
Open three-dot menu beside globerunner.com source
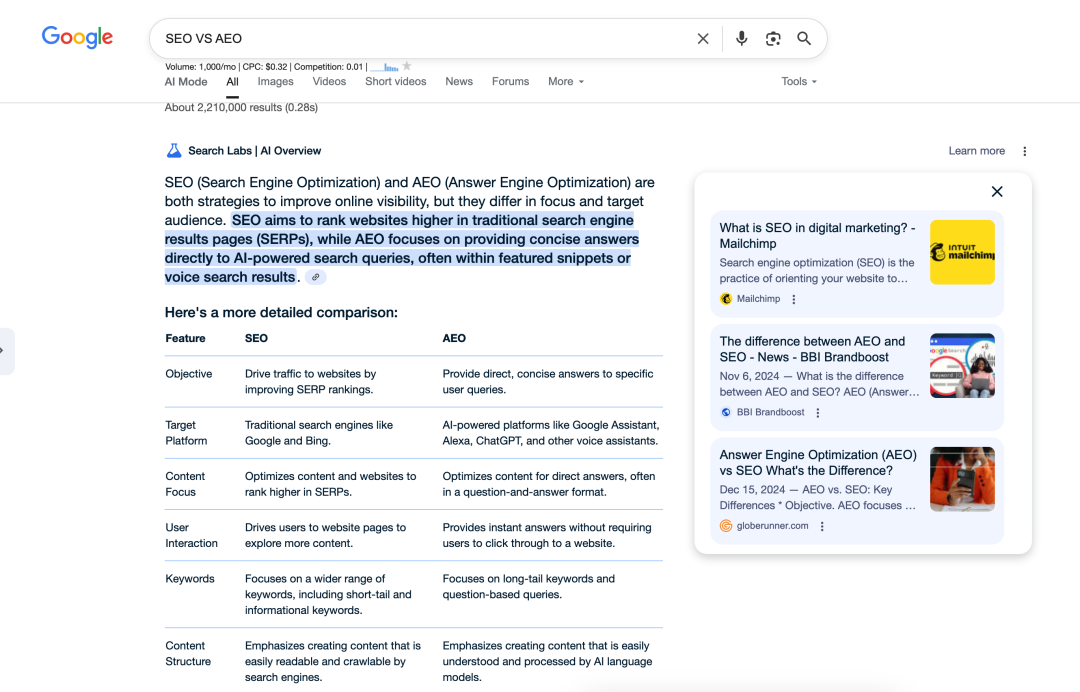pyautogui.click(x=822, y=526)
